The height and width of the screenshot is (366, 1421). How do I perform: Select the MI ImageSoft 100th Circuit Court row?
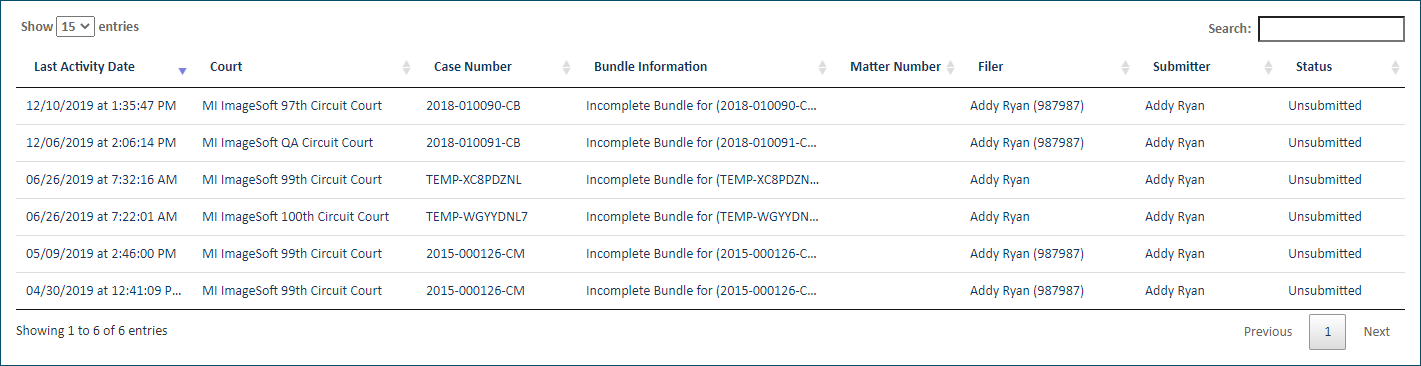pos(710,217)
